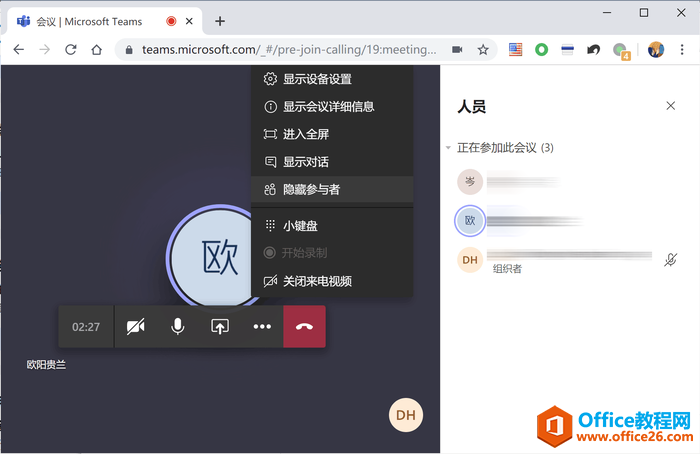The image size is (700, 454).
Task: Select 显示会议详细信息 menu entry
Action: tap(332, 107)
